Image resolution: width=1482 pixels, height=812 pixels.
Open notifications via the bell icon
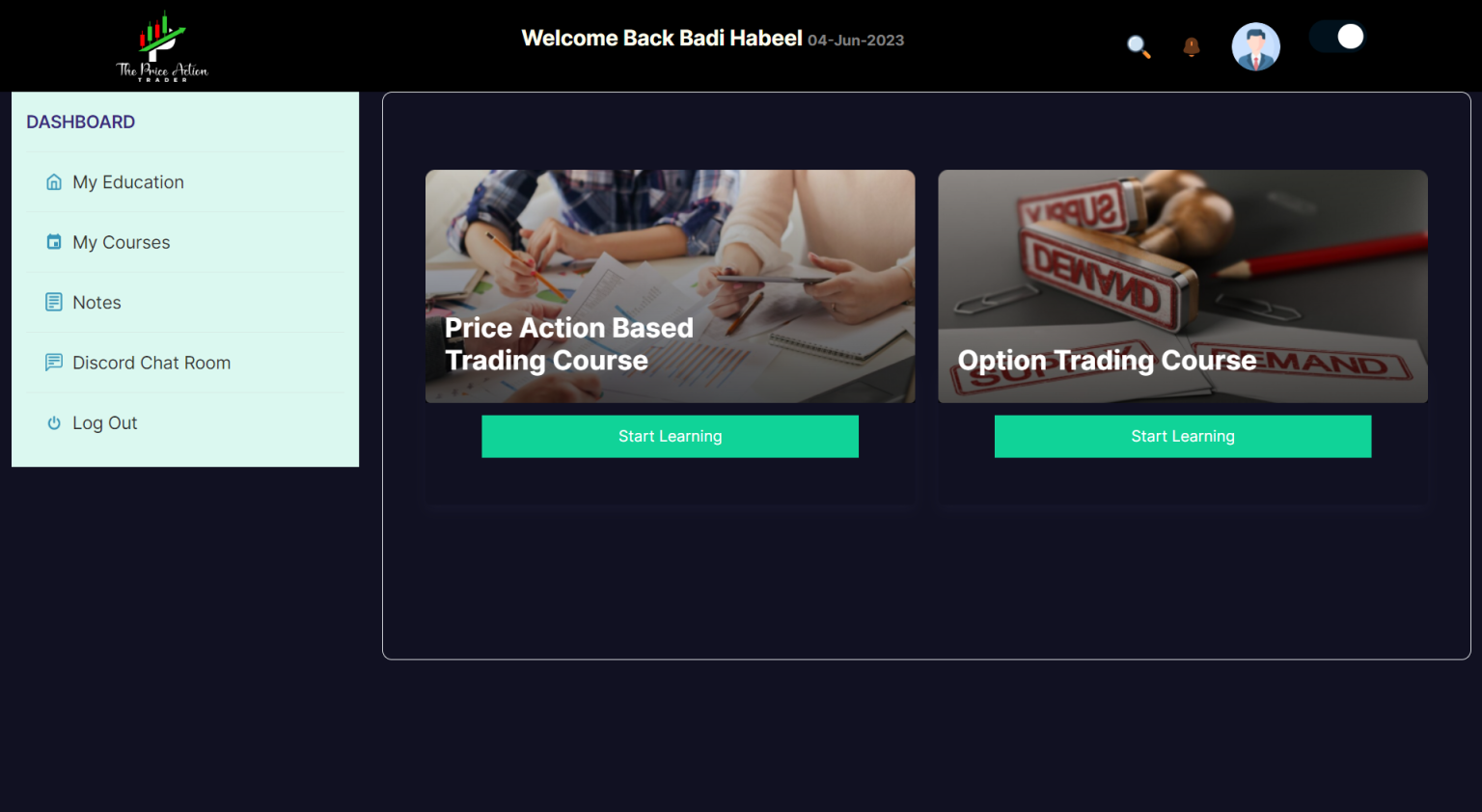point(1192,46)
